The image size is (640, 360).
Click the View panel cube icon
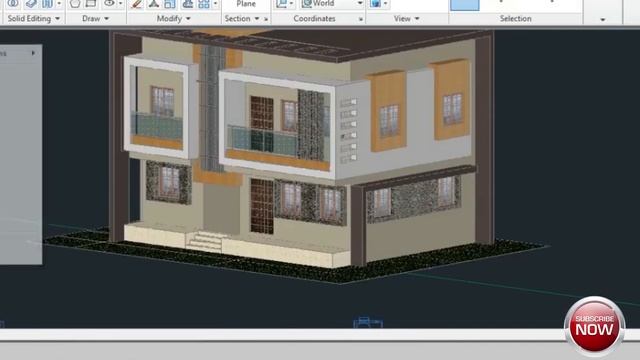[x=375, y=4]
